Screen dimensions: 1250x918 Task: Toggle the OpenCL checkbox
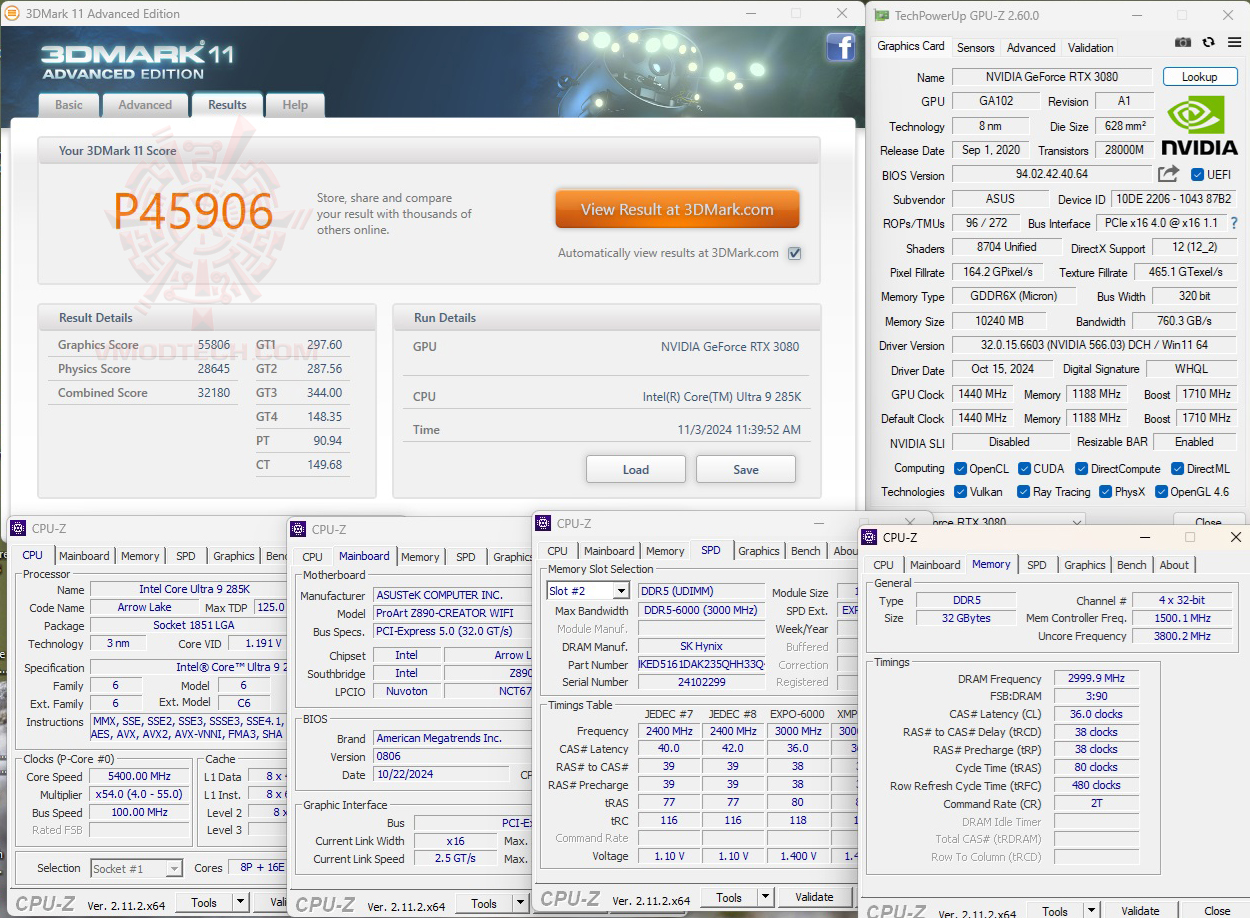960,468
